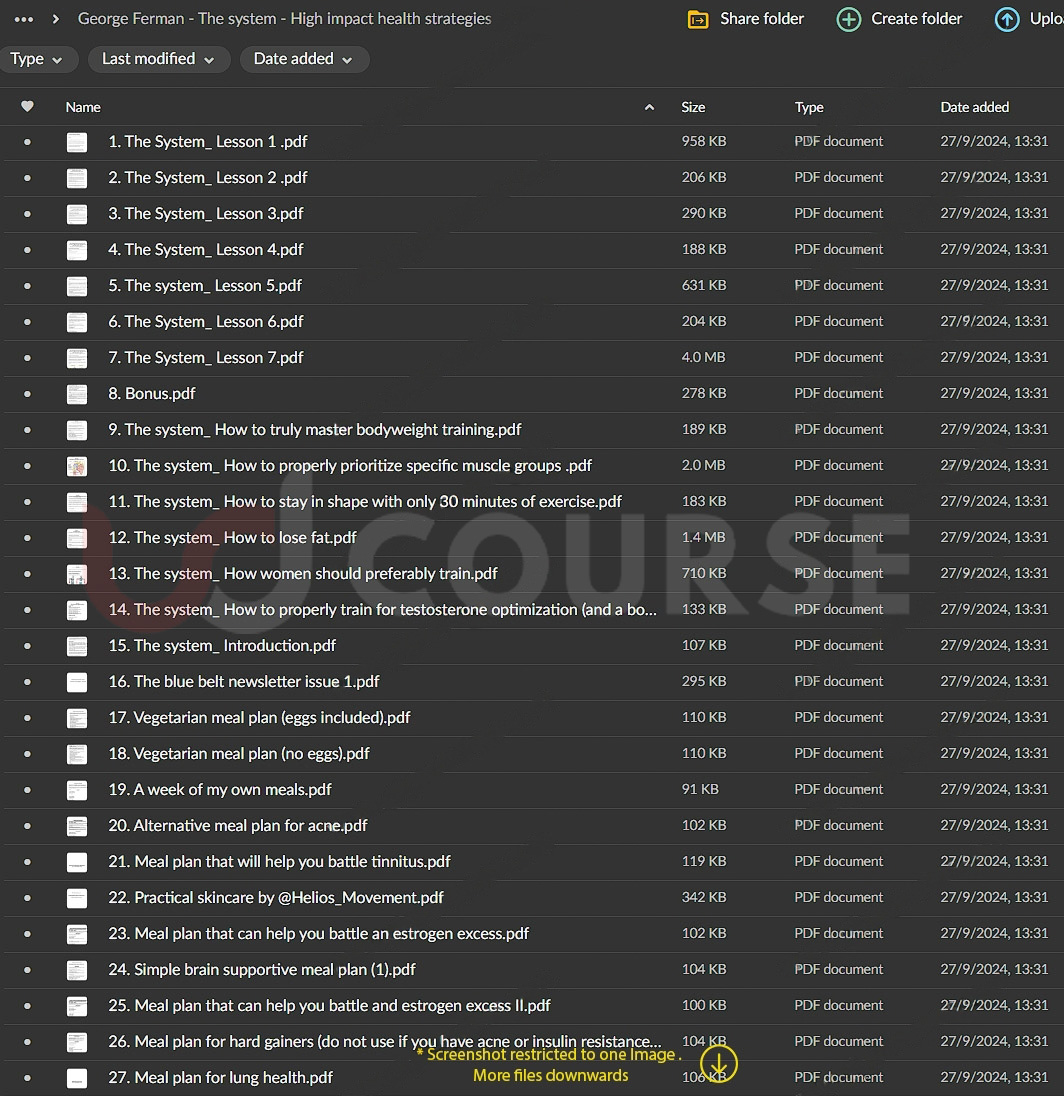Click PDF icon for 6. The System_ Lesson 6
1064x1096 pixels.
(77, 322)
